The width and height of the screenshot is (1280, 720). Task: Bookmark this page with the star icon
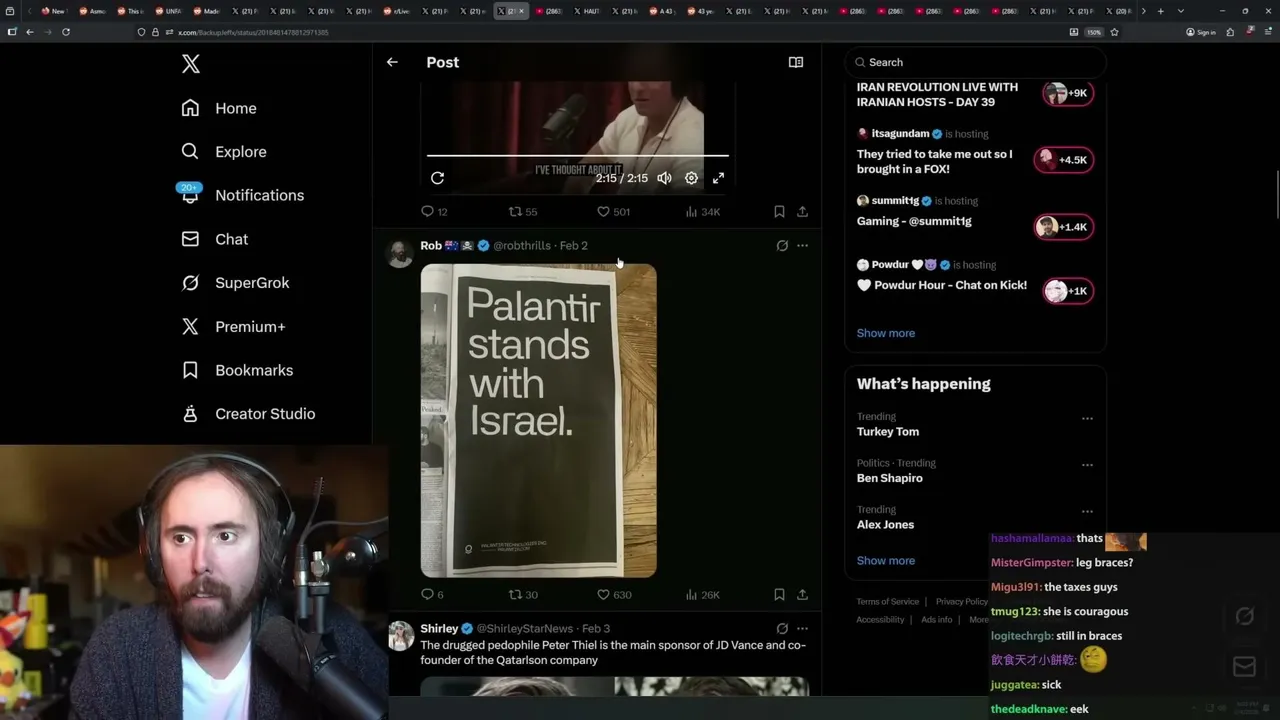(x=1114, y=32)
